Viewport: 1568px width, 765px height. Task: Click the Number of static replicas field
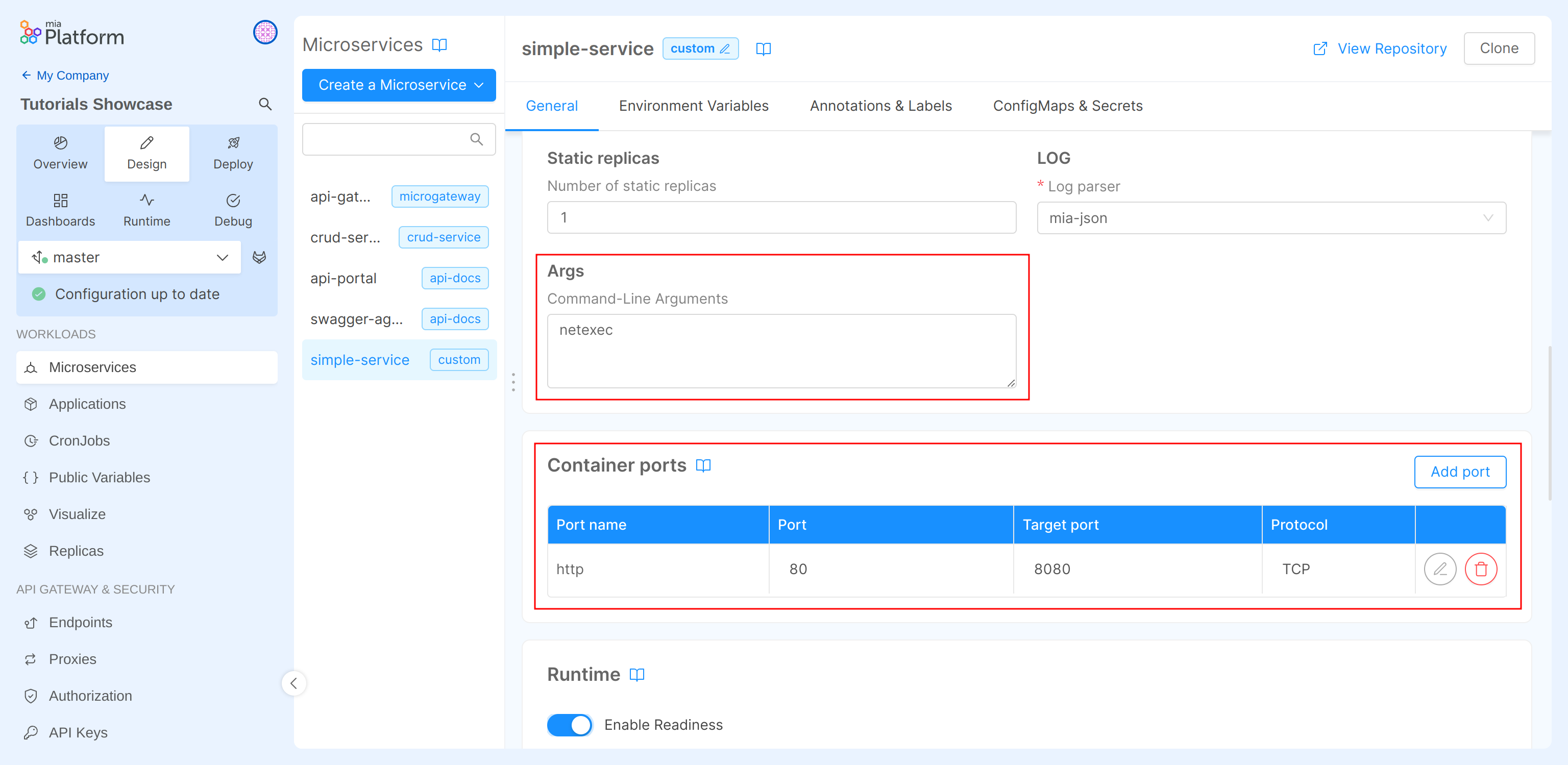click(781, 218)
